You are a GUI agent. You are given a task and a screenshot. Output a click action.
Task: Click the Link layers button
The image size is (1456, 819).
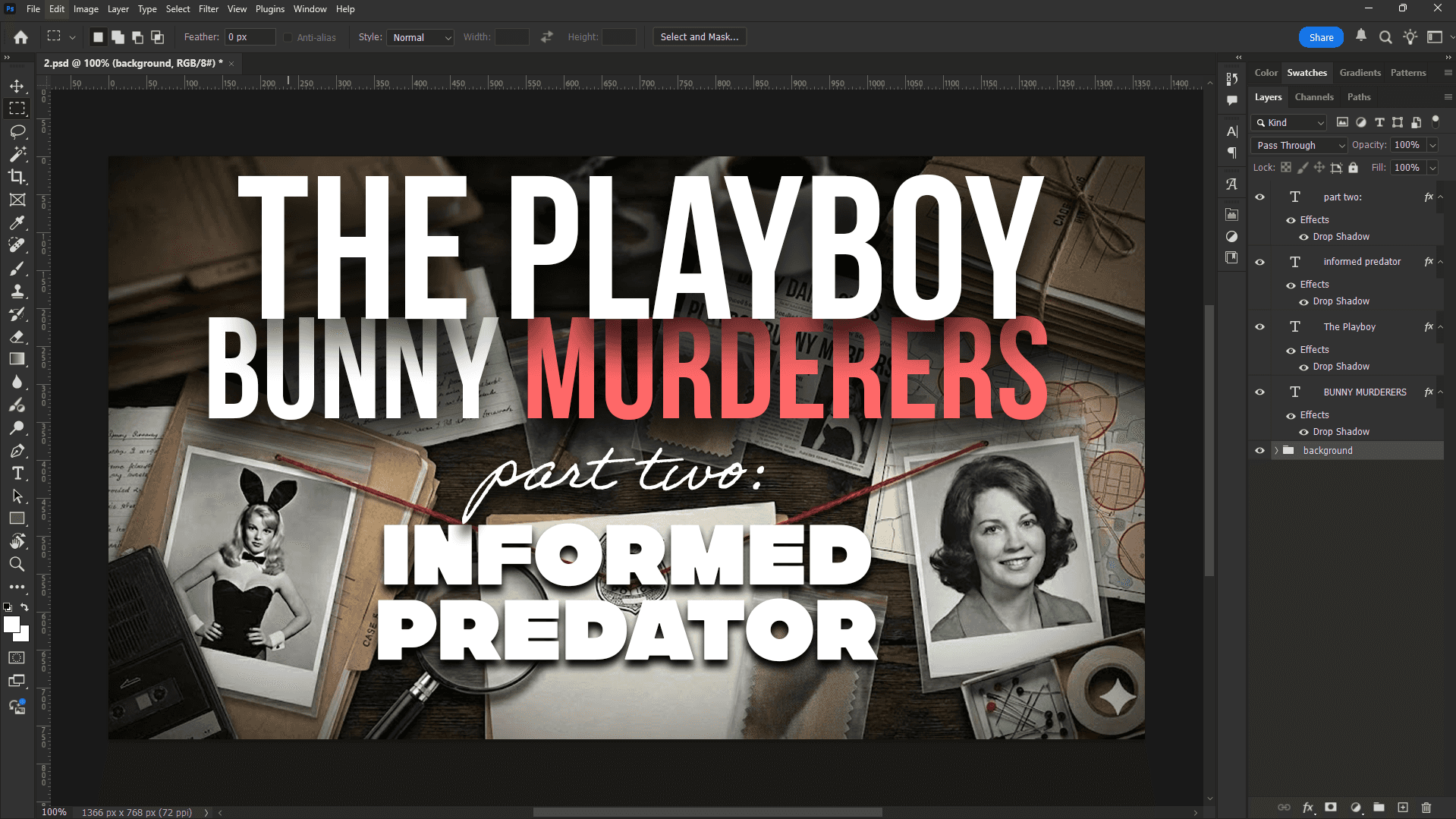(x=1284, y=808)
